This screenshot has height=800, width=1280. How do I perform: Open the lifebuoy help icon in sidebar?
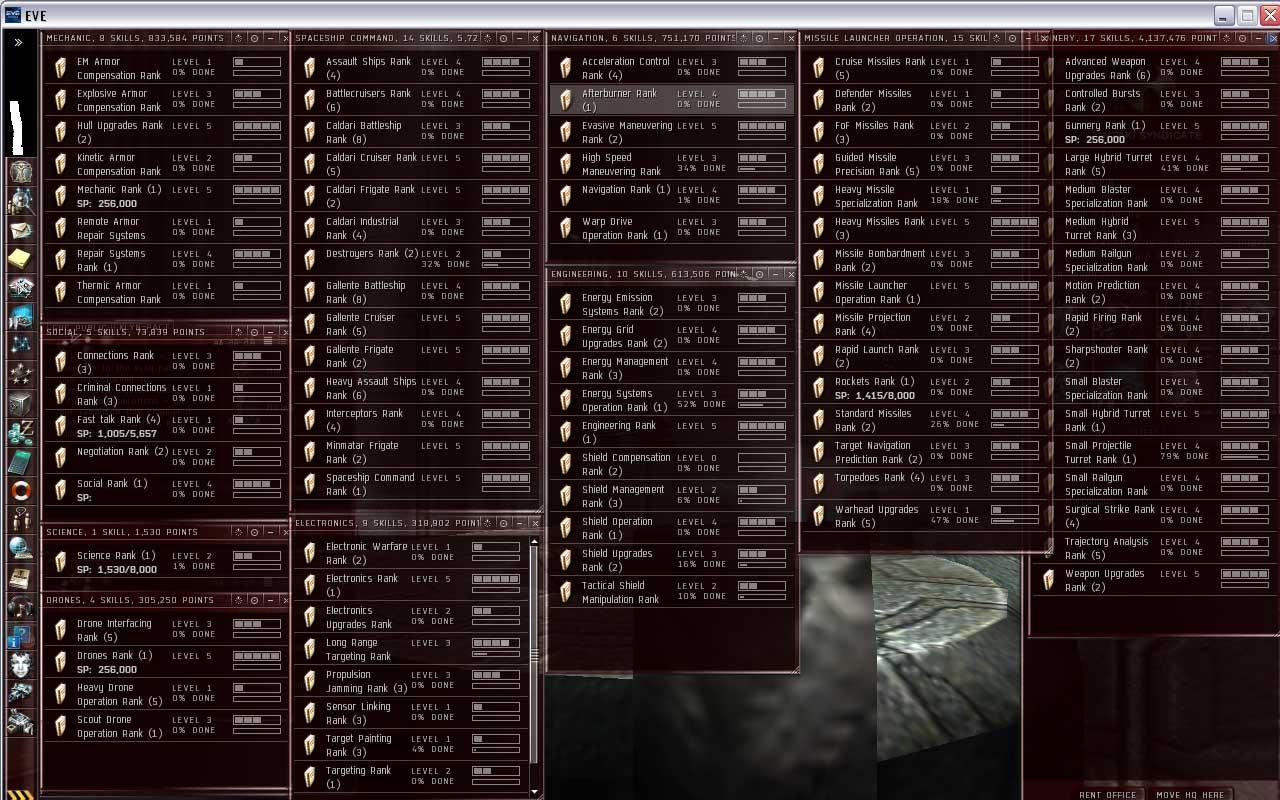point(21,490)
